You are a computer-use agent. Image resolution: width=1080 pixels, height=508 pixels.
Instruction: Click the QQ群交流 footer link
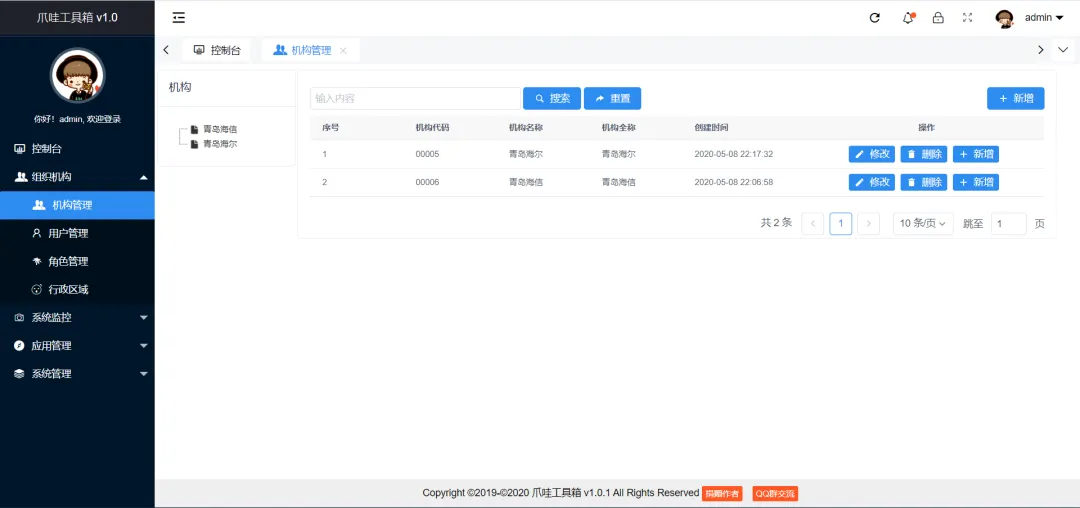775,493
